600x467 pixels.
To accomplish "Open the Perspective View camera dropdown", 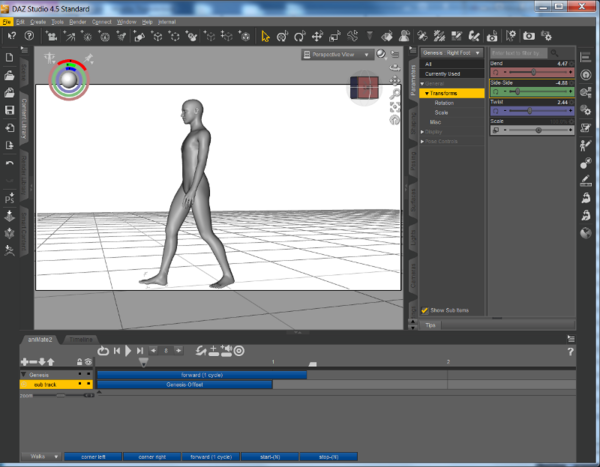I will (338, 56).
